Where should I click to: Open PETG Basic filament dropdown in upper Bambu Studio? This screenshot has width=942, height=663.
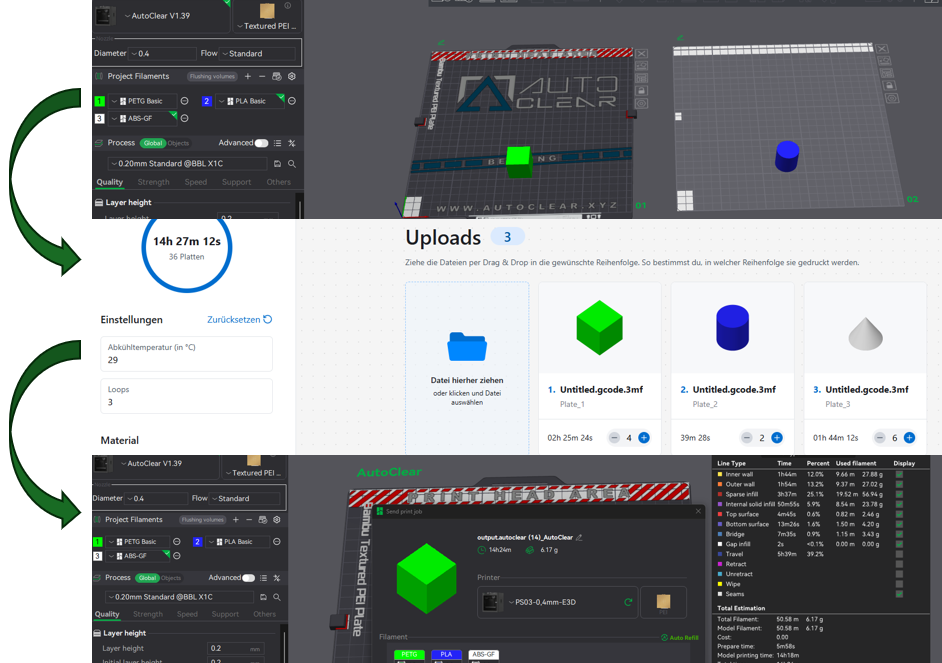coord(144,101)
